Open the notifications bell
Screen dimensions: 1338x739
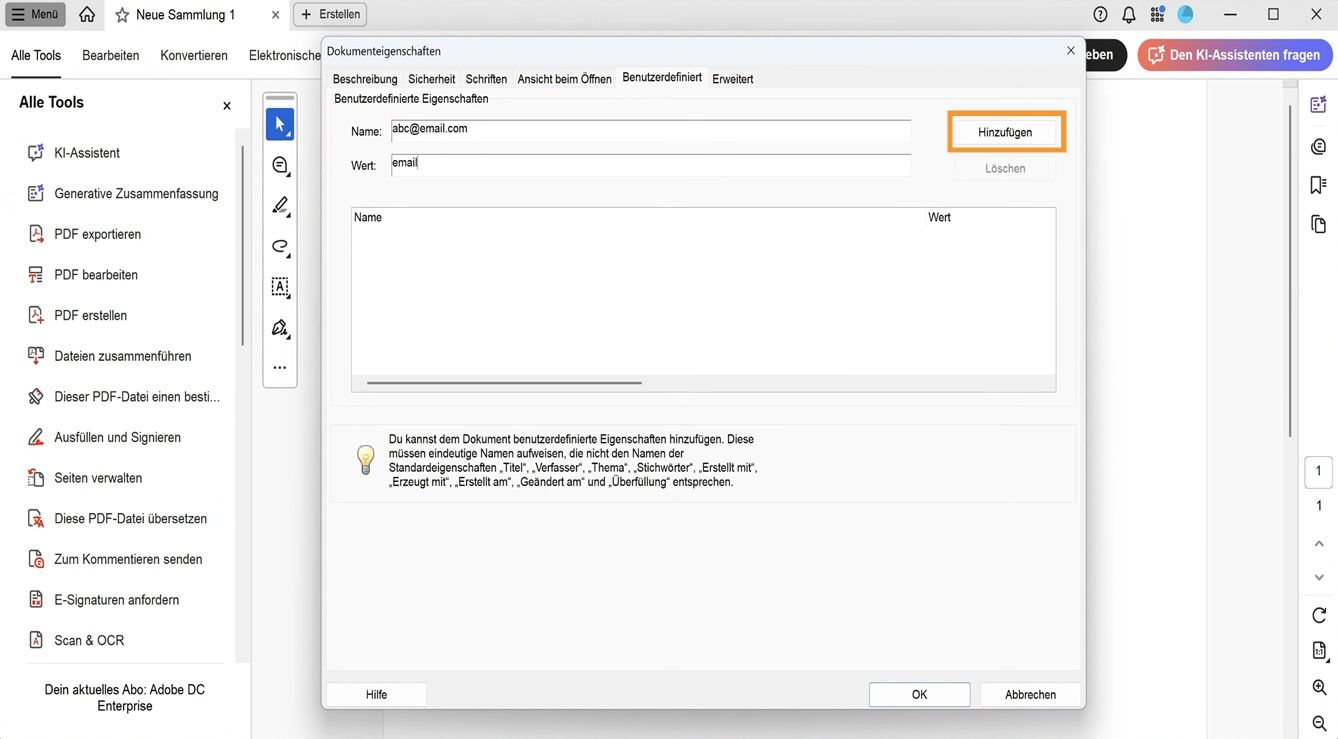point(1129,14)
